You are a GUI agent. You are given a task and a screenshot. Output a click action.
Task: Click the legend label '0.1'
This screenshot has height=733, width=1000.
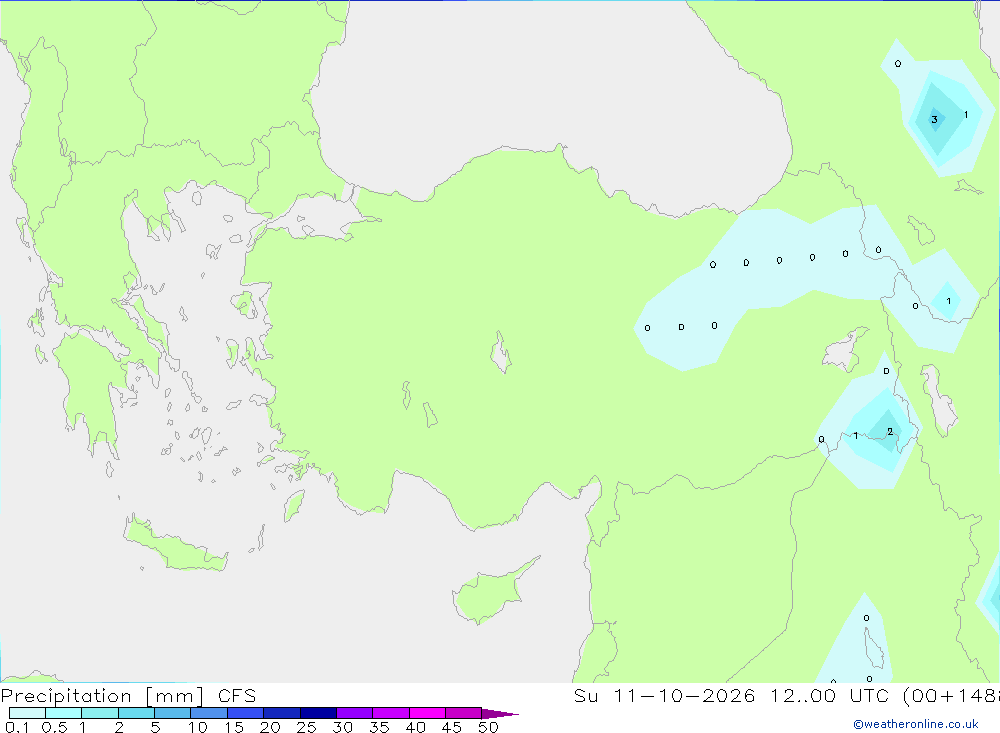coord(17,727)
